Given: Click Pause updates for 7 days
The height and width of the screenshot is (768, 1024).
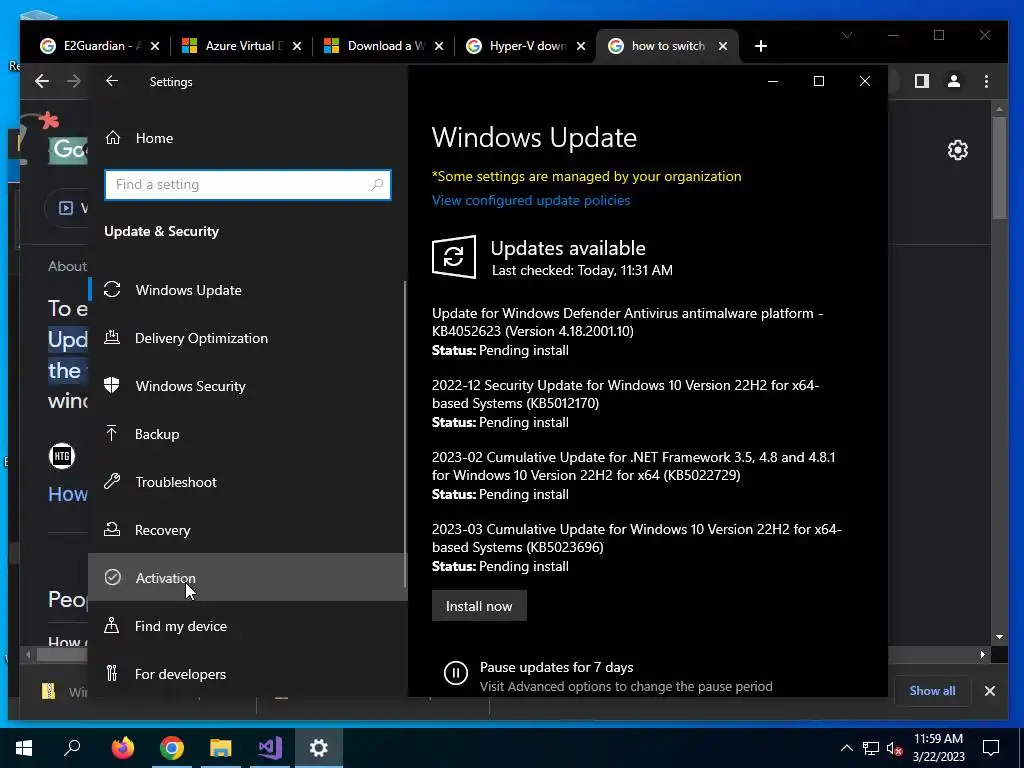Looking at the screenshot, I should click(556, 667).
